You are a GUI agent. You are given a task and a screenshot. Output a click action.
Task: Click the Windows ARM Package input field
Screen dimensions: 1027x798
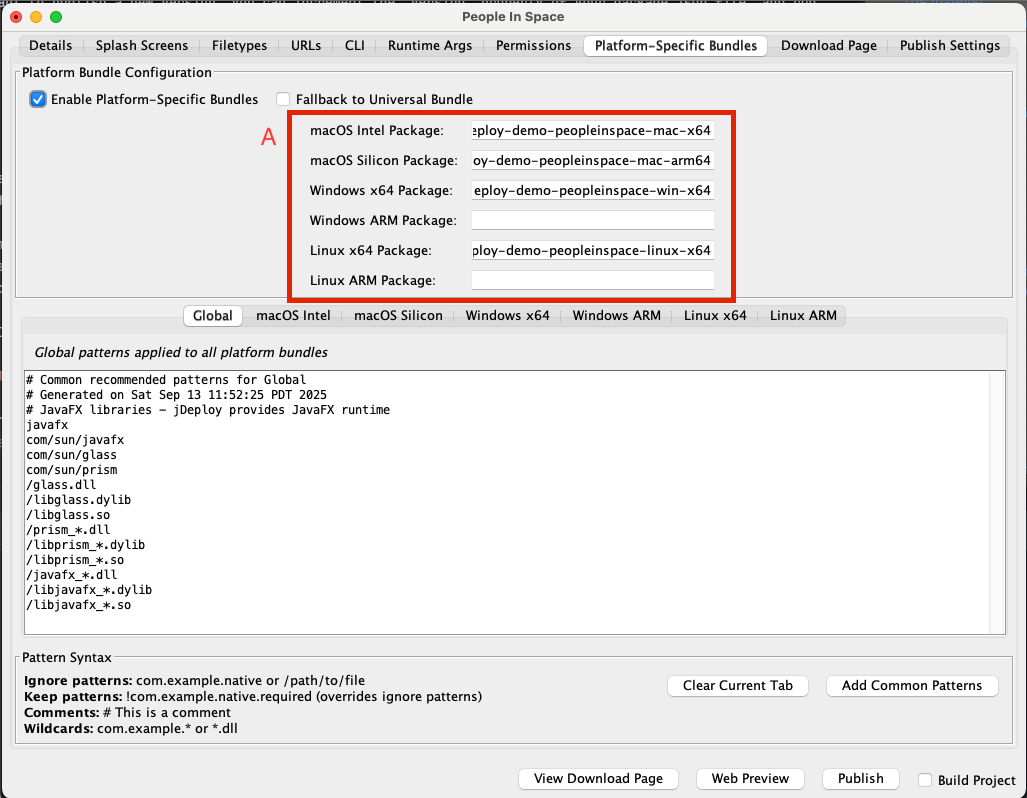click(592, 221)
